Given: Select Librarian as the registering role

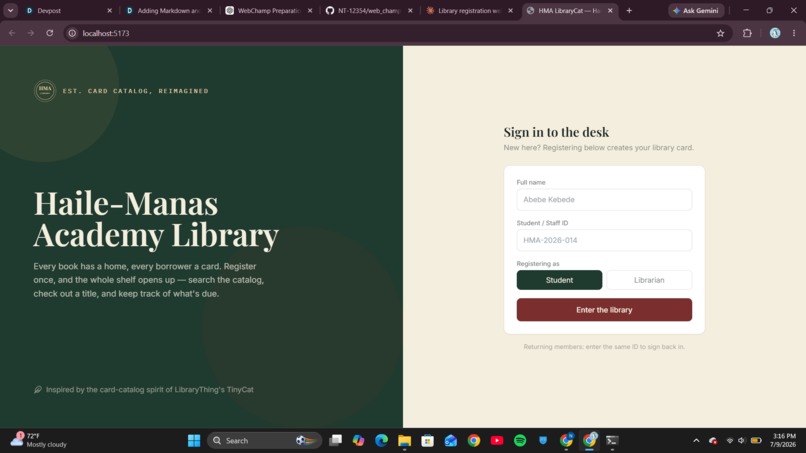Looking at the screenshot, I should click(649, 280).
